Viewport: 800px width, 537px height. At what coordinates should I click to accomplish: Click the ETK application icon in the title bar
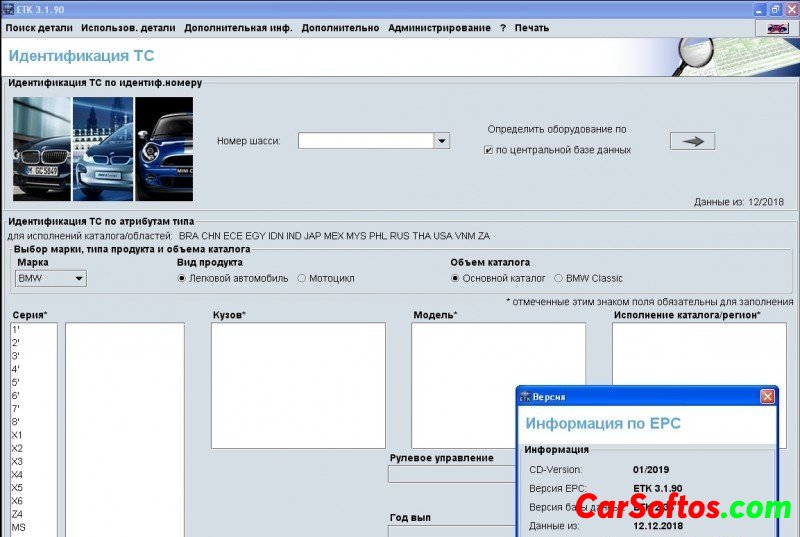pos(8,8)
